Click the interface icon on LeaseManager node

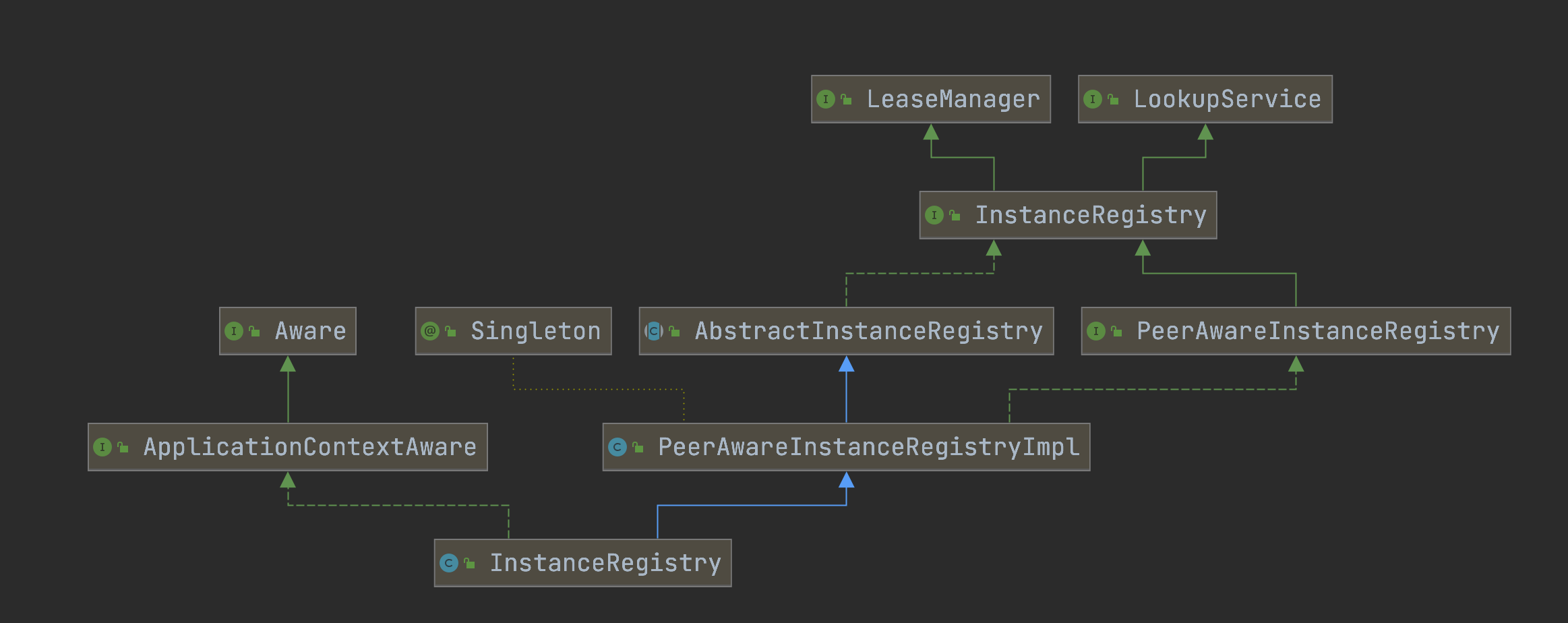tap(825, 100)
